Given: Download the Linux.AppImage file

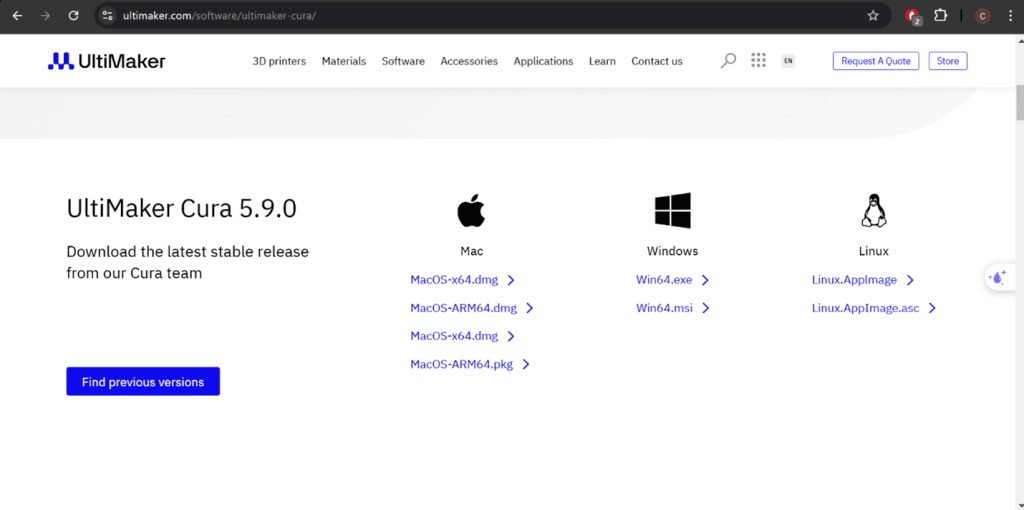Looking at the screenshot, I should (x=854, y=280).
